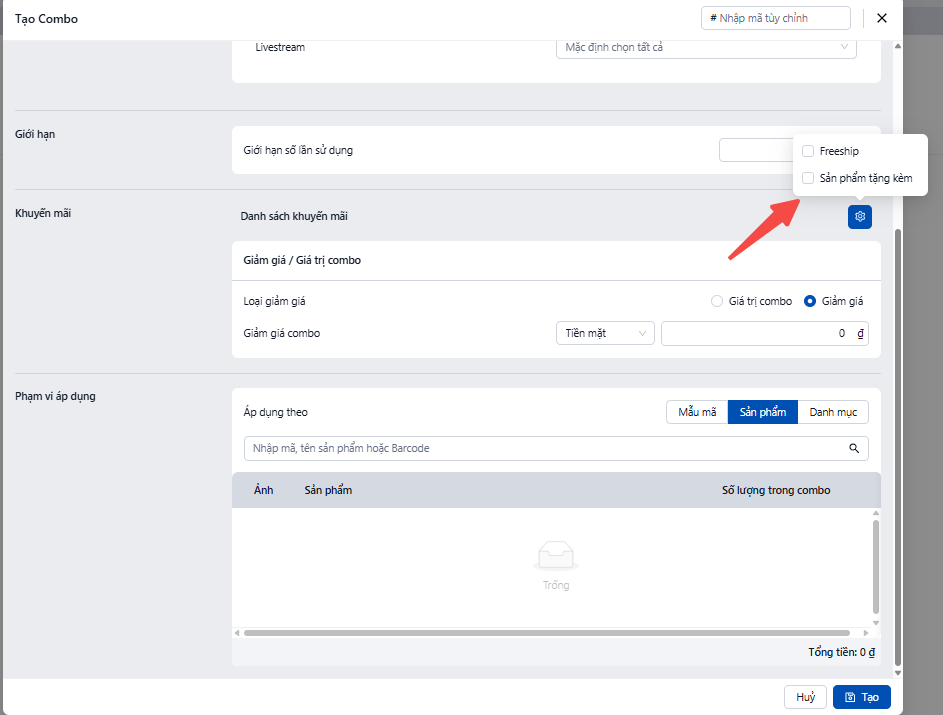Select the Sản phẩm tab
This screenshot has width=943, height=715.
tap(762, 412)
